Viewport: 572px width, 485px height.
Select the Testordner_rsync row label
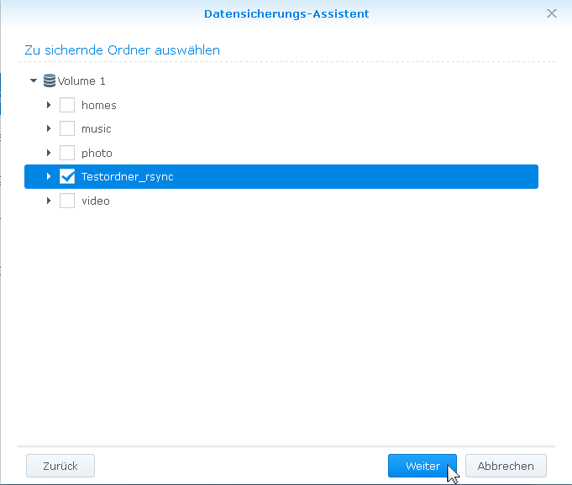tap(127, 177)
